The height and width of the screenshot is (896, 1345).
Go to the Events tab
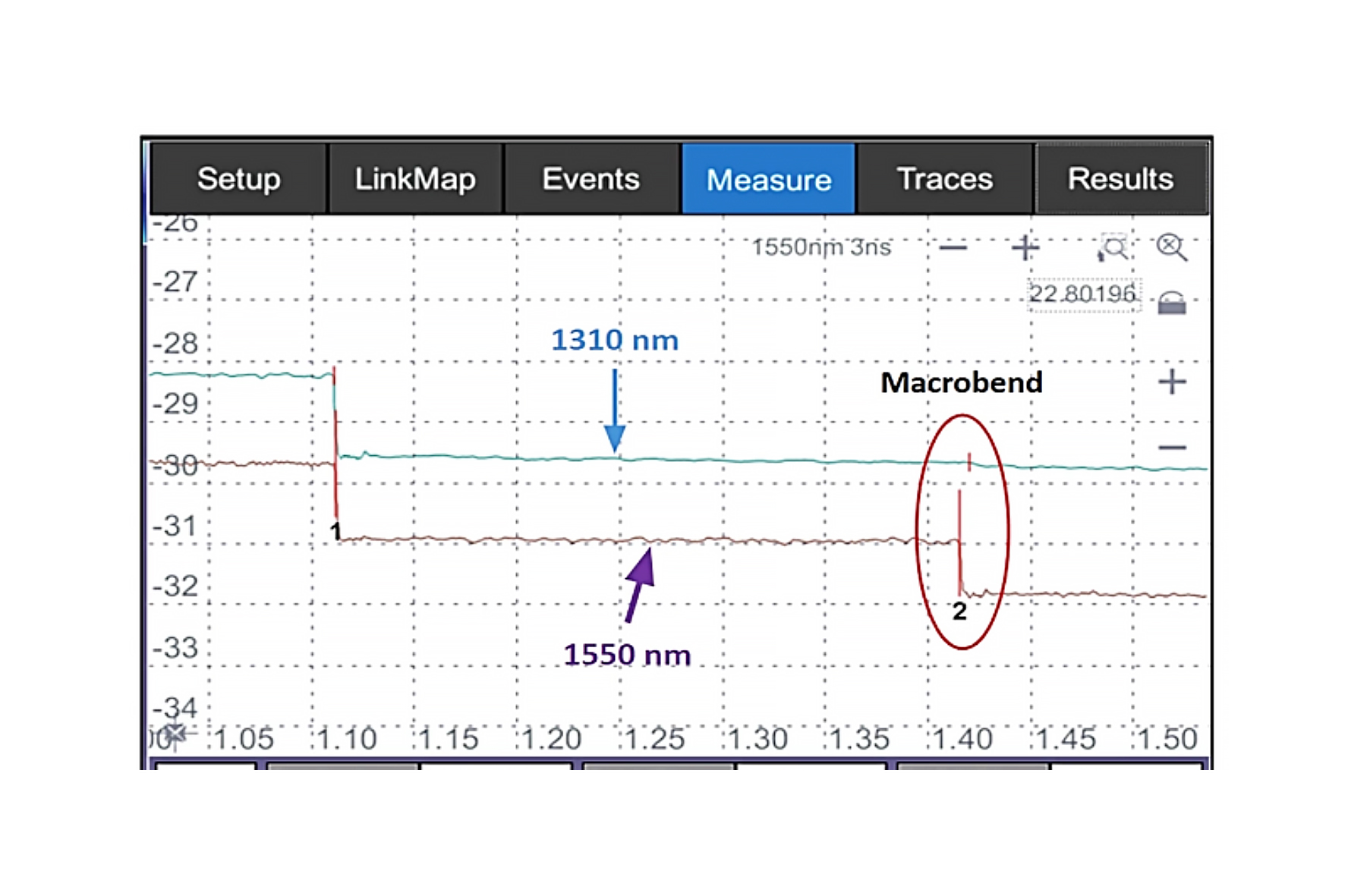[x=591, y=179]
